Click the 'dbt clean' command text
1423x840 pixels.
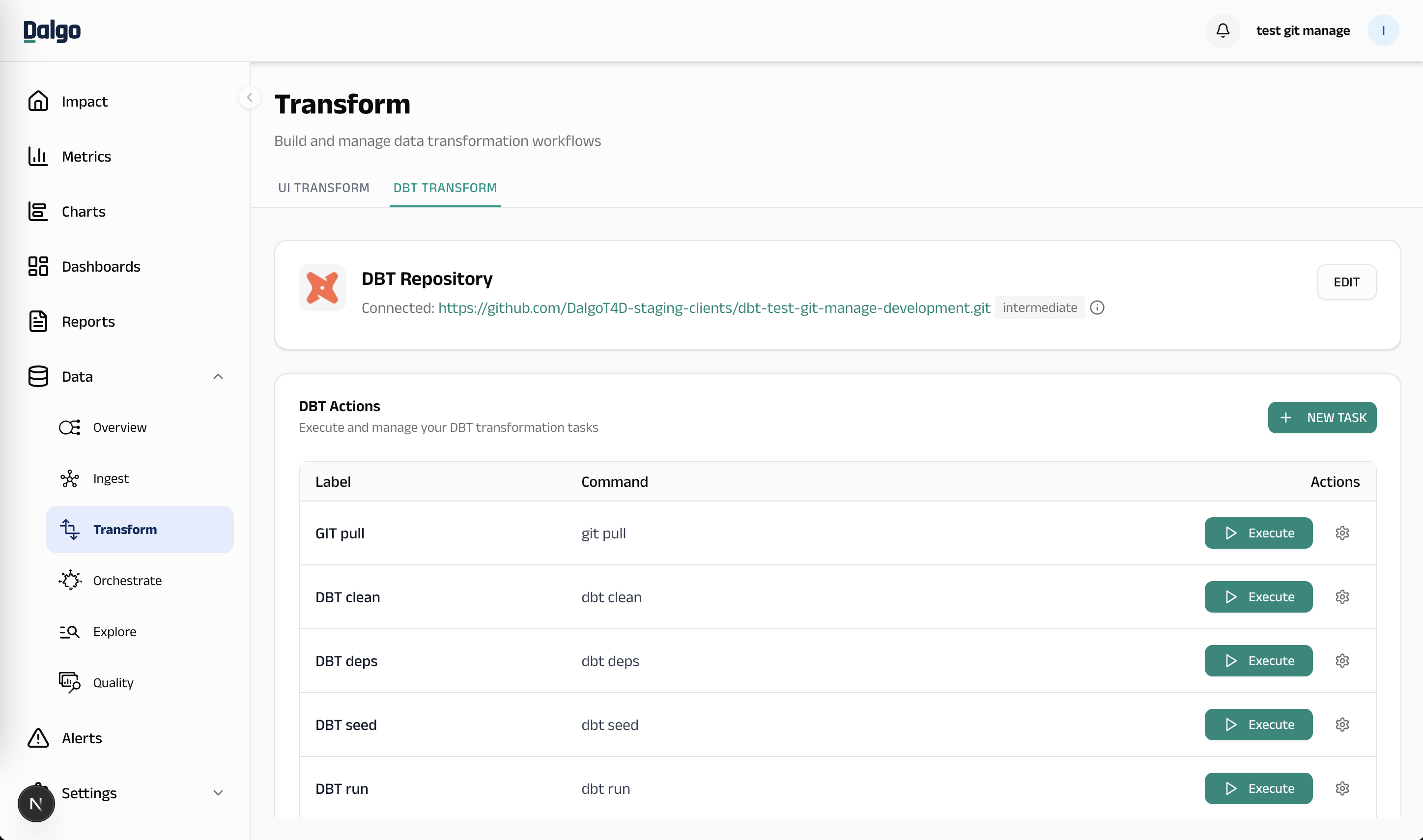pyautogui.click(x=611, y=597)
